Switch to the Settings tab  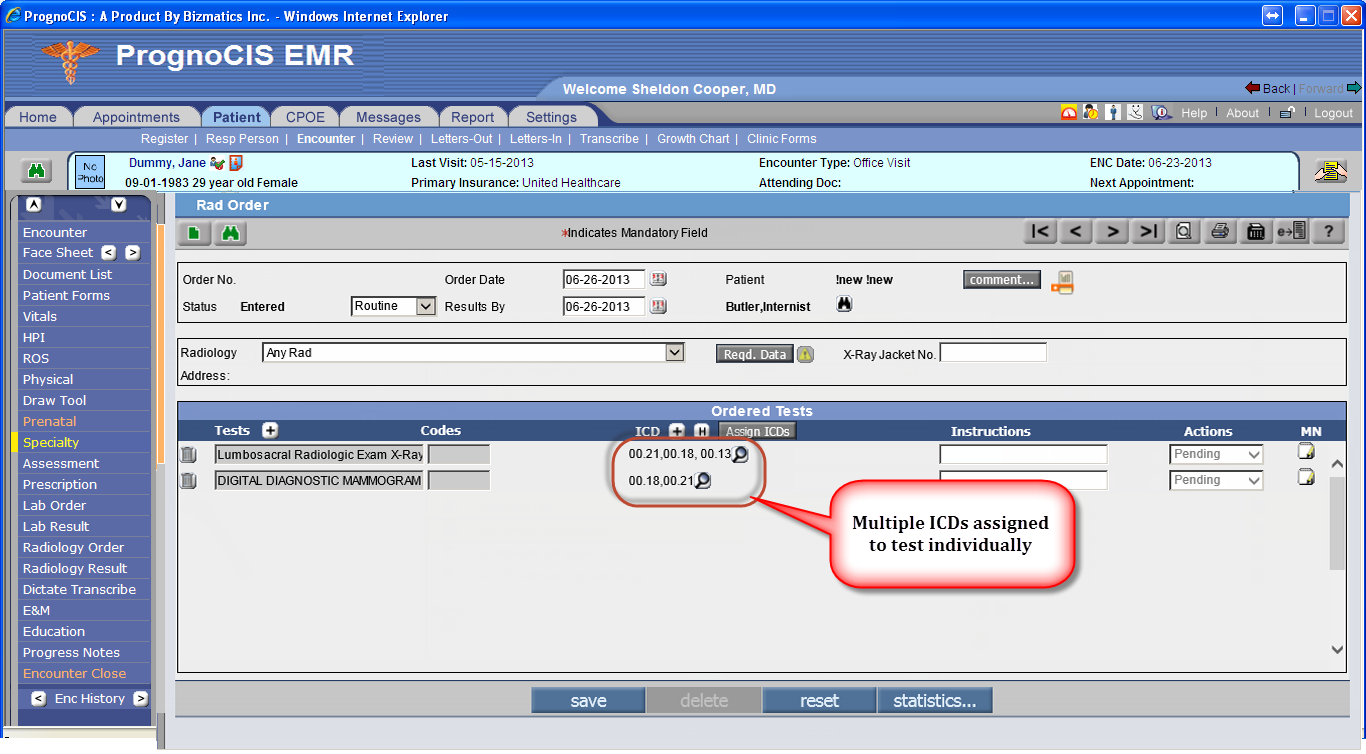point(552,117)
